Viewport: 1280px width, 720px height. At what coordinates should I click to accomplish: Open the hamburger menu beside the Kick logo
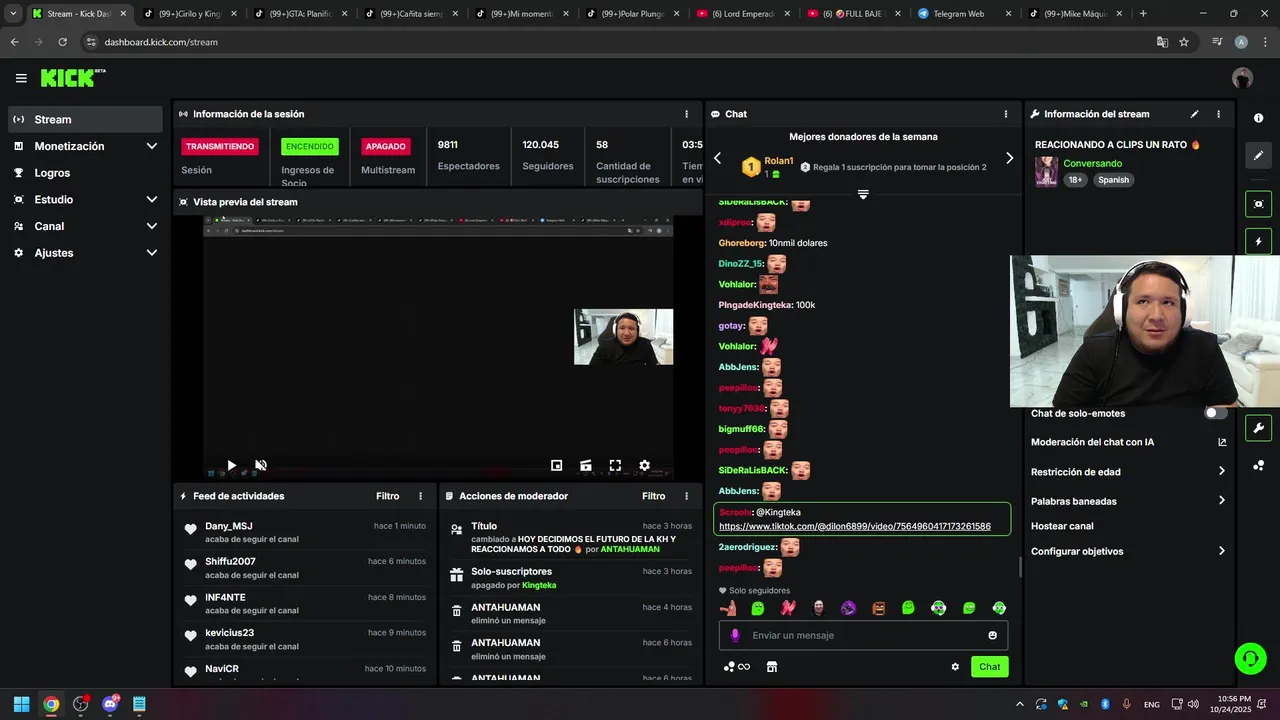[x=21, y=78]
